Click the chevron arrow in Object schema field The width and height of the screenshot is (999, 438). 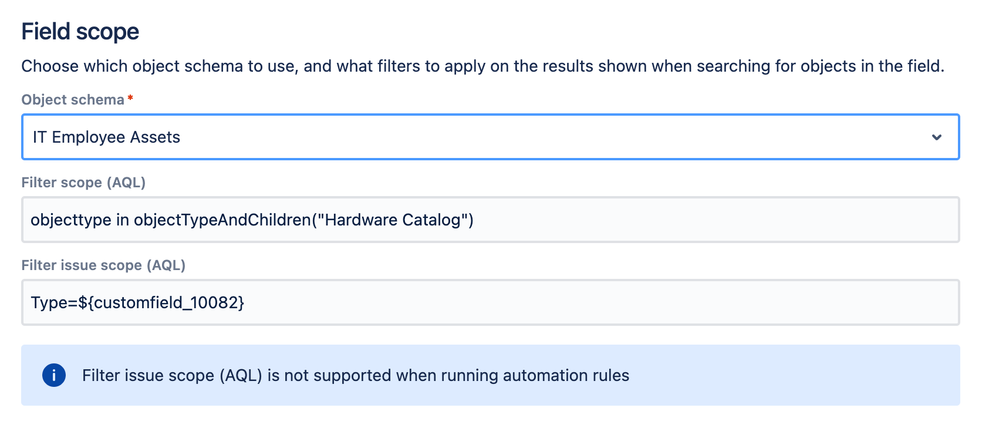(936, 137)
